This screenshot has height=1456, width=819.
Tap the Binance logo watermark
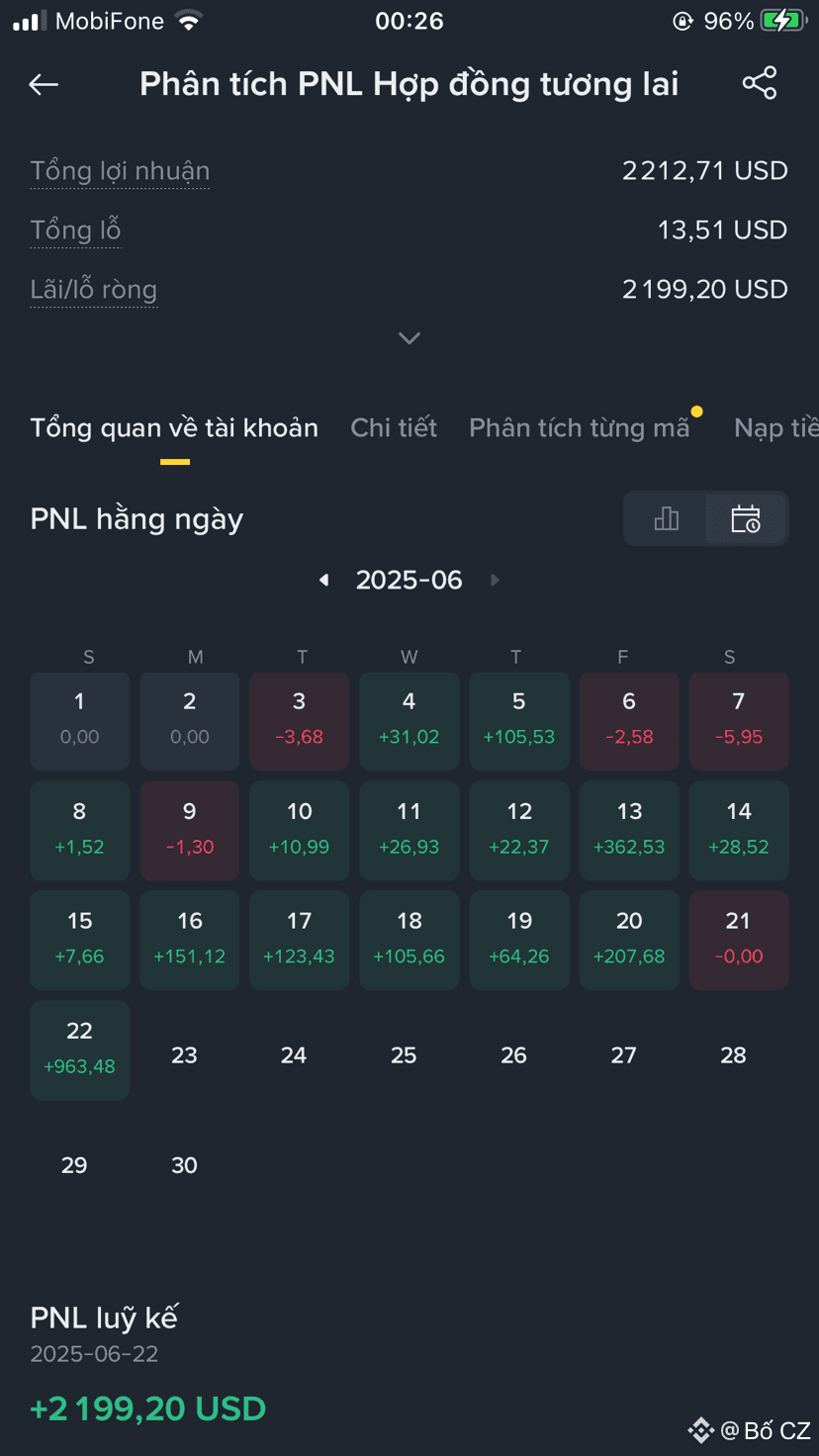(701, 1430)
